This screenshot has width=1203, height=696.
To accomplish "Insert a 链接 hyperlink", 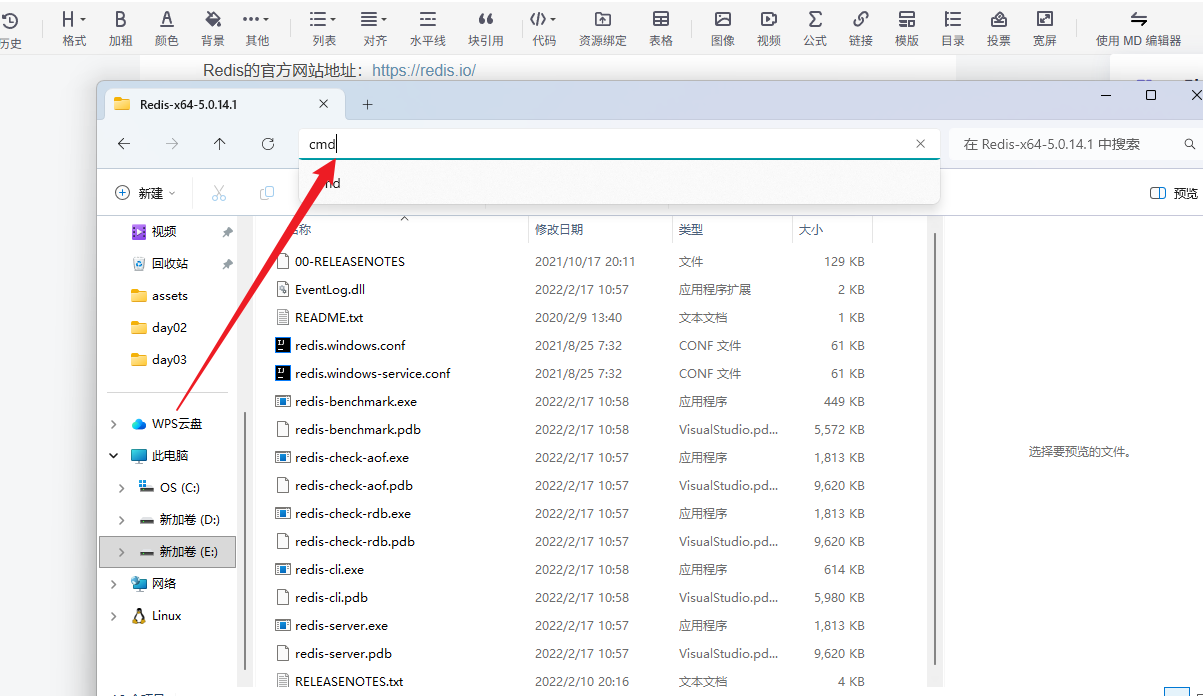I will 861,28.
